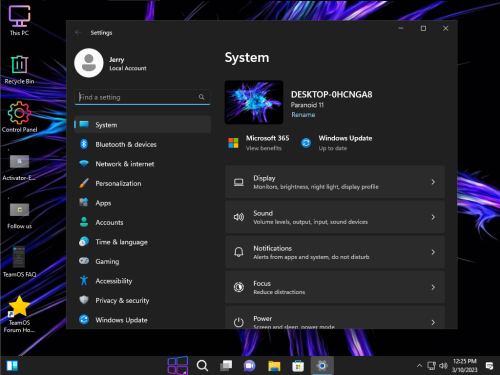Open Accounts category in sidebar
Image resolution: width=500 pixels, height=375 pixels.
(143, 222)
